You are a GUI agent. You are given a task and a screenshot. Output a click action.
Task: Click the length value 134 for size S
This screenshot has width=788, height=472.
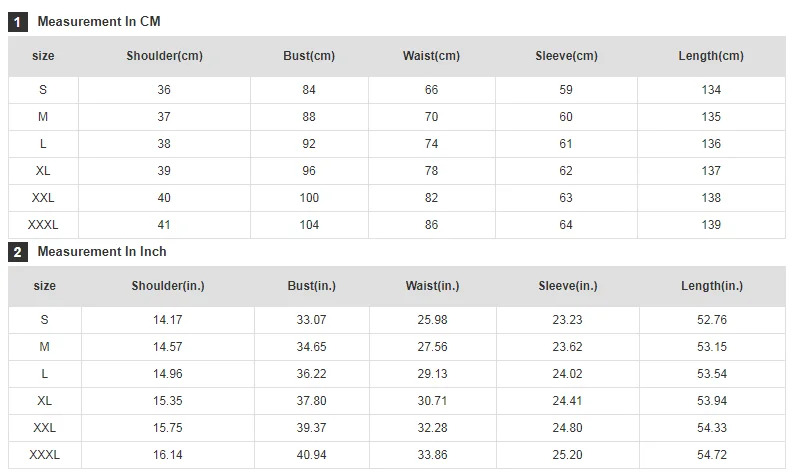click(711, 90)
